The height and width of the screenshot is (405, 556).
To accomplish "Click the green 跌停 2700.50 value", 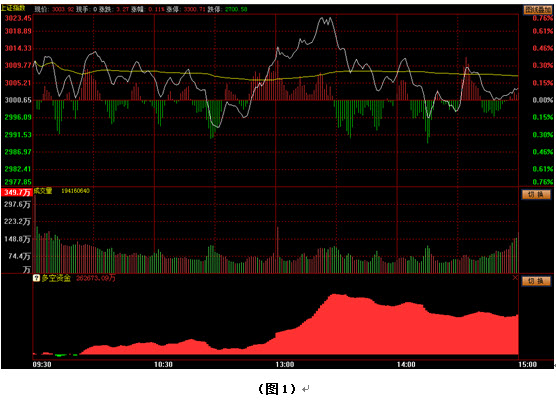I will tap(236, 9).
